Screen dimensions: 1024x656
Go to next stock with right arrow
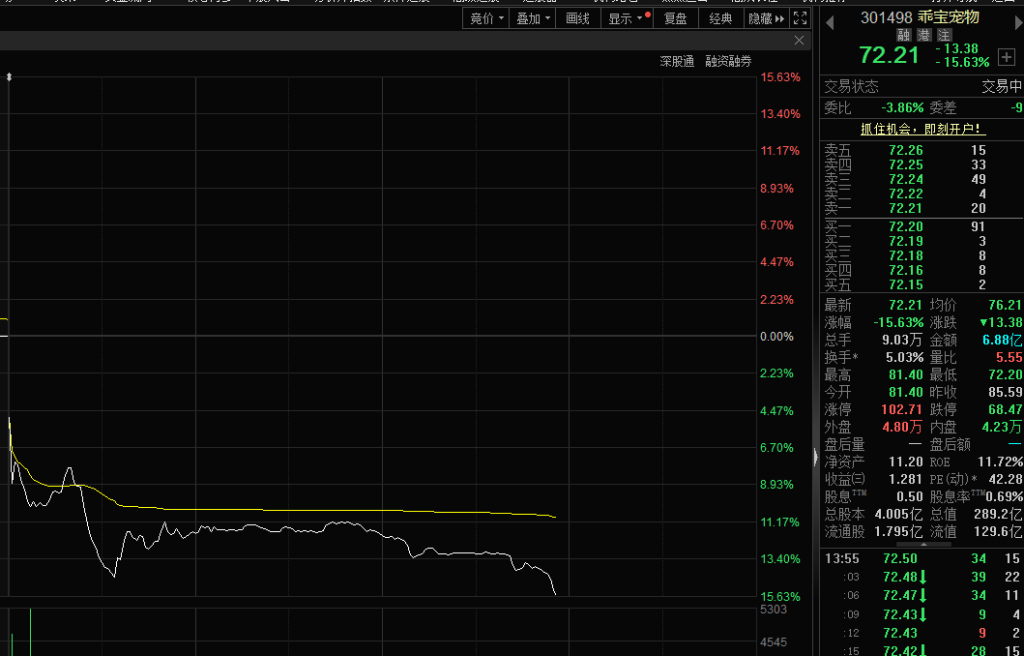coord(1017,21)
